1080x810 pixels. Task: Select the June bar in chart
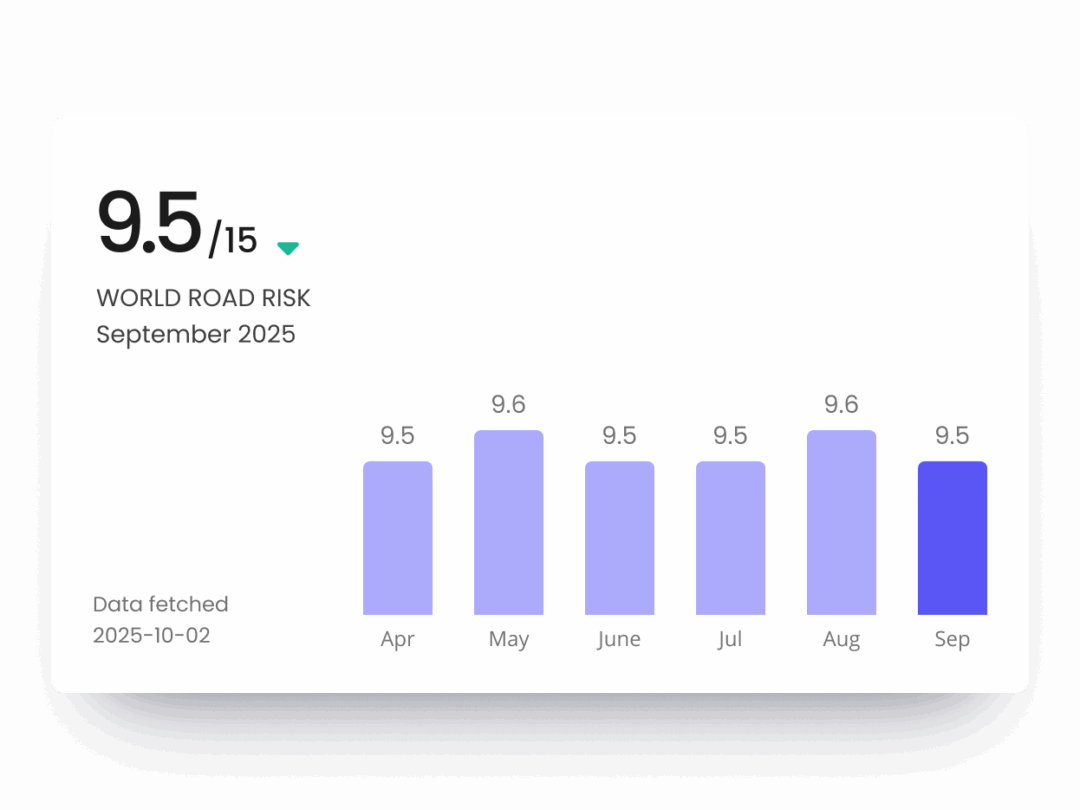pyautogui.click(x=620, y=538)
